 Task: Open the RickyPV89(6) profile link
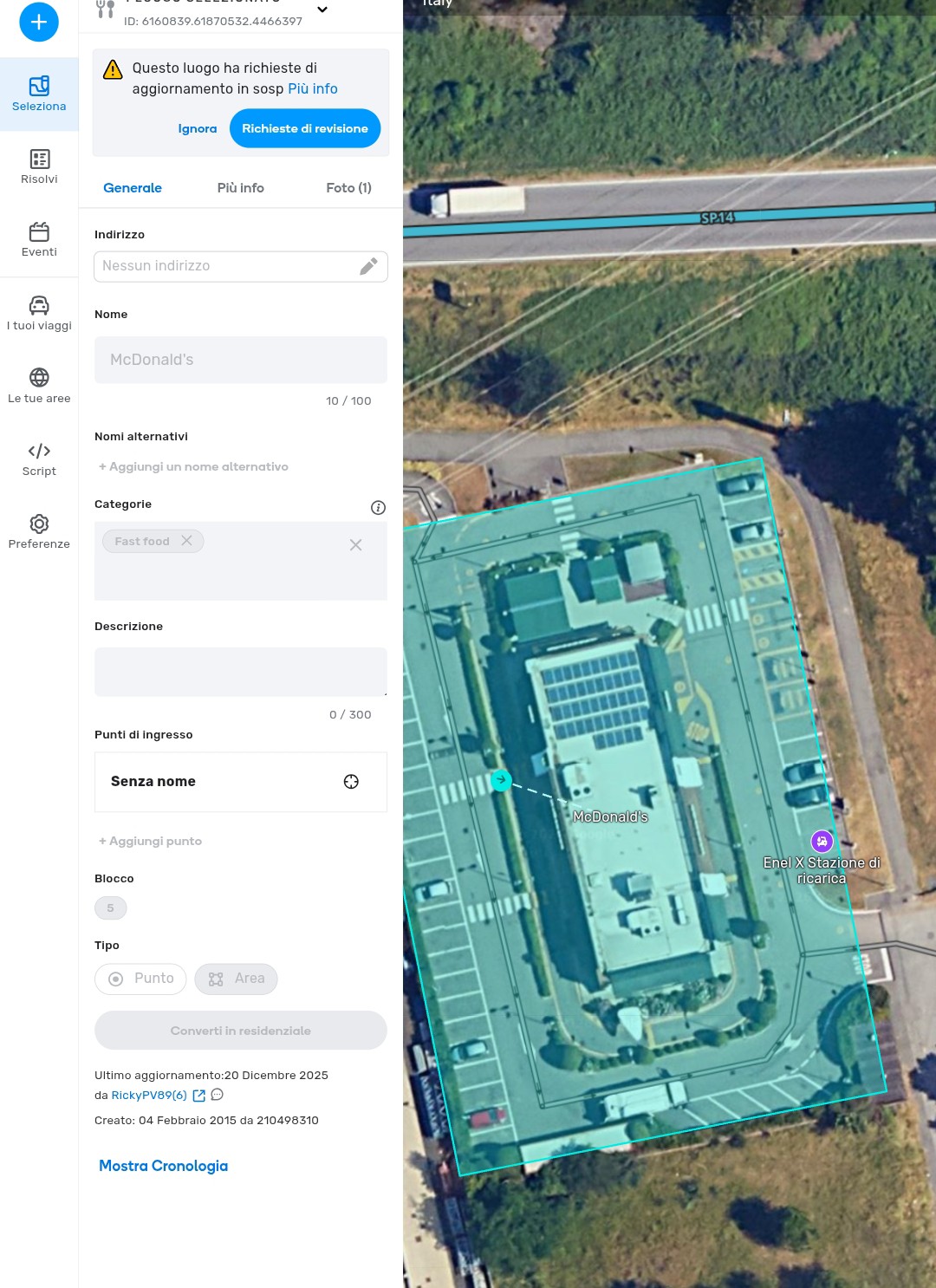pos(149,1096)
